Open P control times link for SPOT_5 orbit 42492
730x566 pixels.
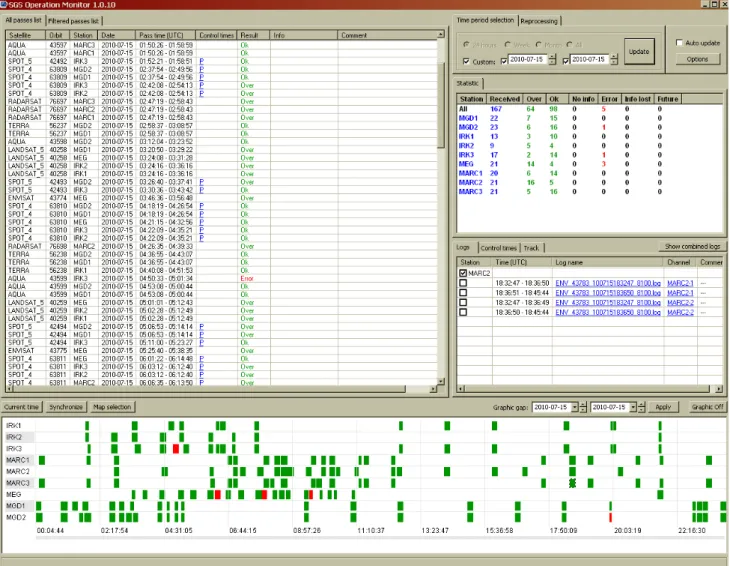pyautogui.click(x=201, y=61)
